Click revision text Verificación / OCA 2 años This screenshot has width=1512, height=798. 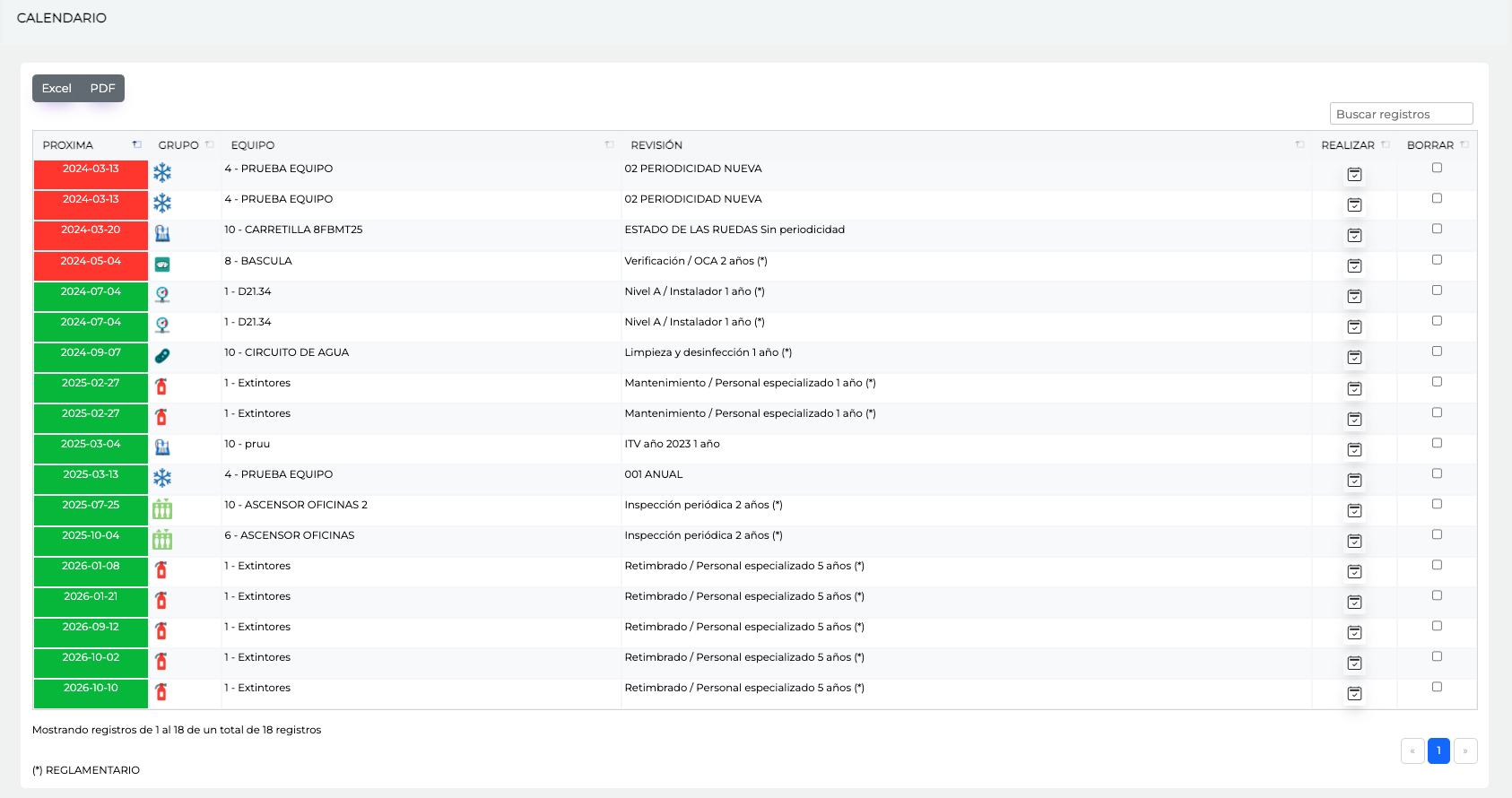tap(696, 261)
